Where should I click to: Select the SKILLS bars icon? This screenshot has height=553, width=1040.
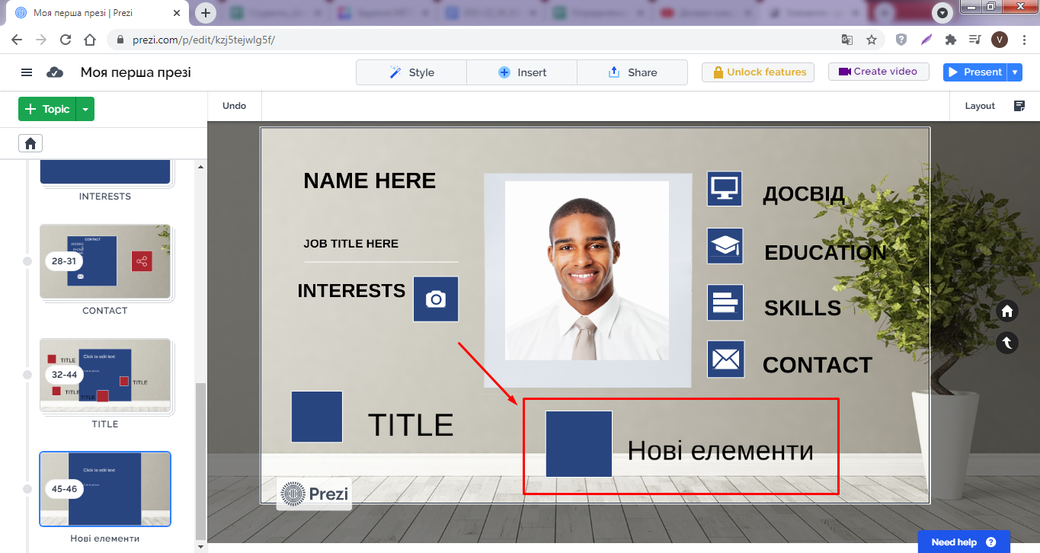[725, 302]
